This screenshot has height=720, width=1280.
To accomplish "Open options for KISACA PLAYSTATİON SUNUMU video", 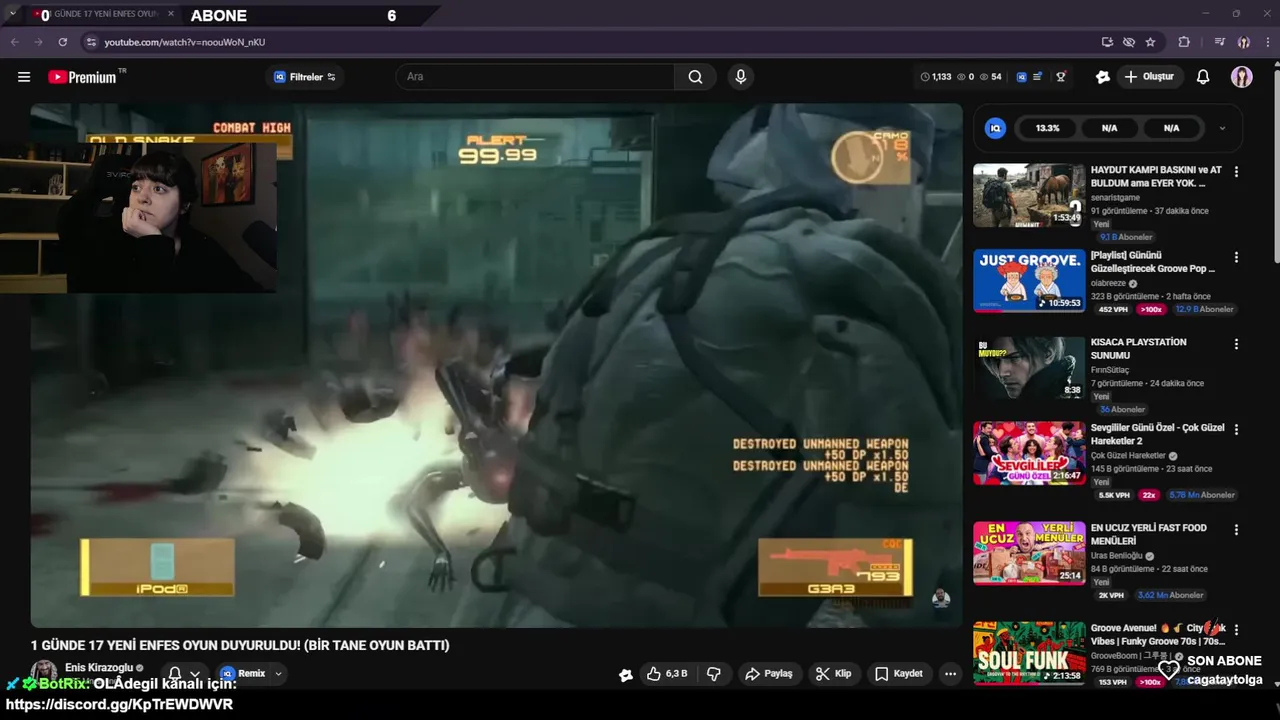I will [x=1236, y=344].
